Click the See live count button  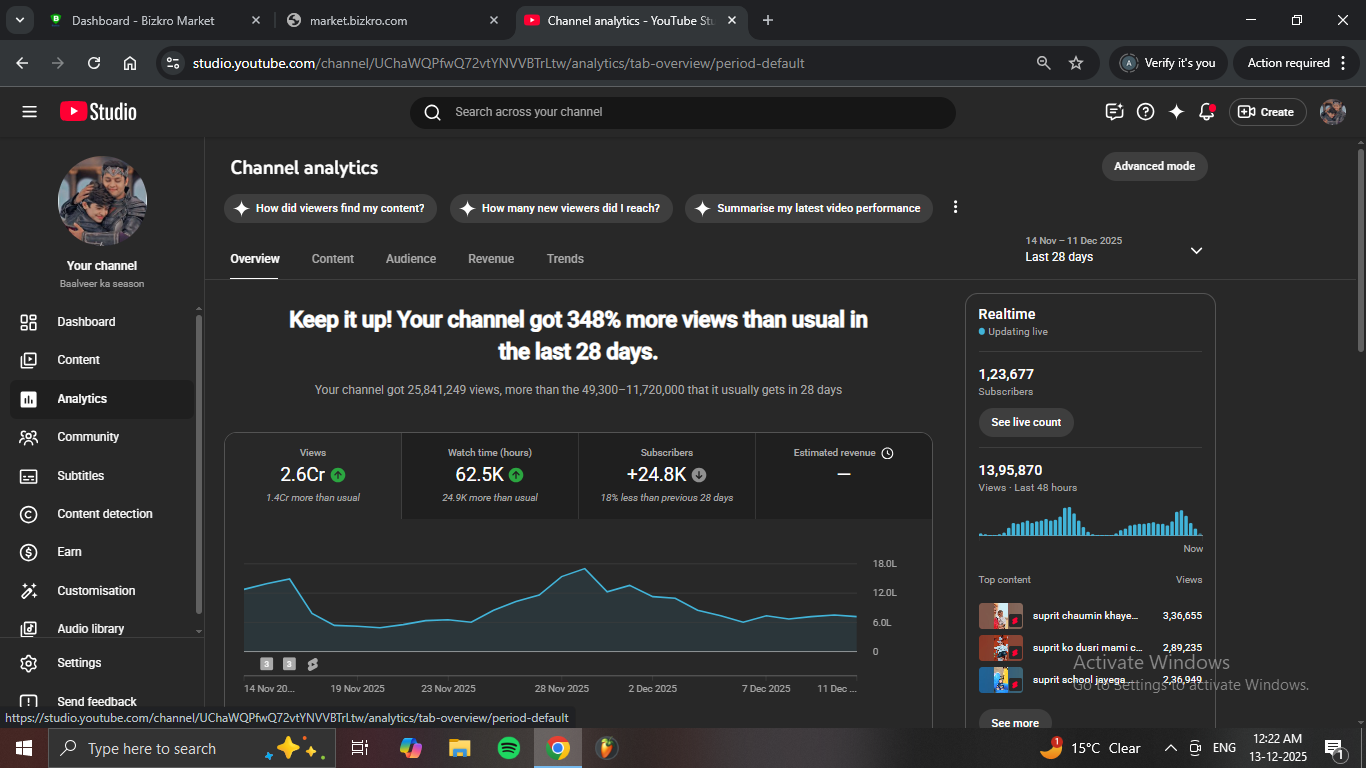[1026, 422]
